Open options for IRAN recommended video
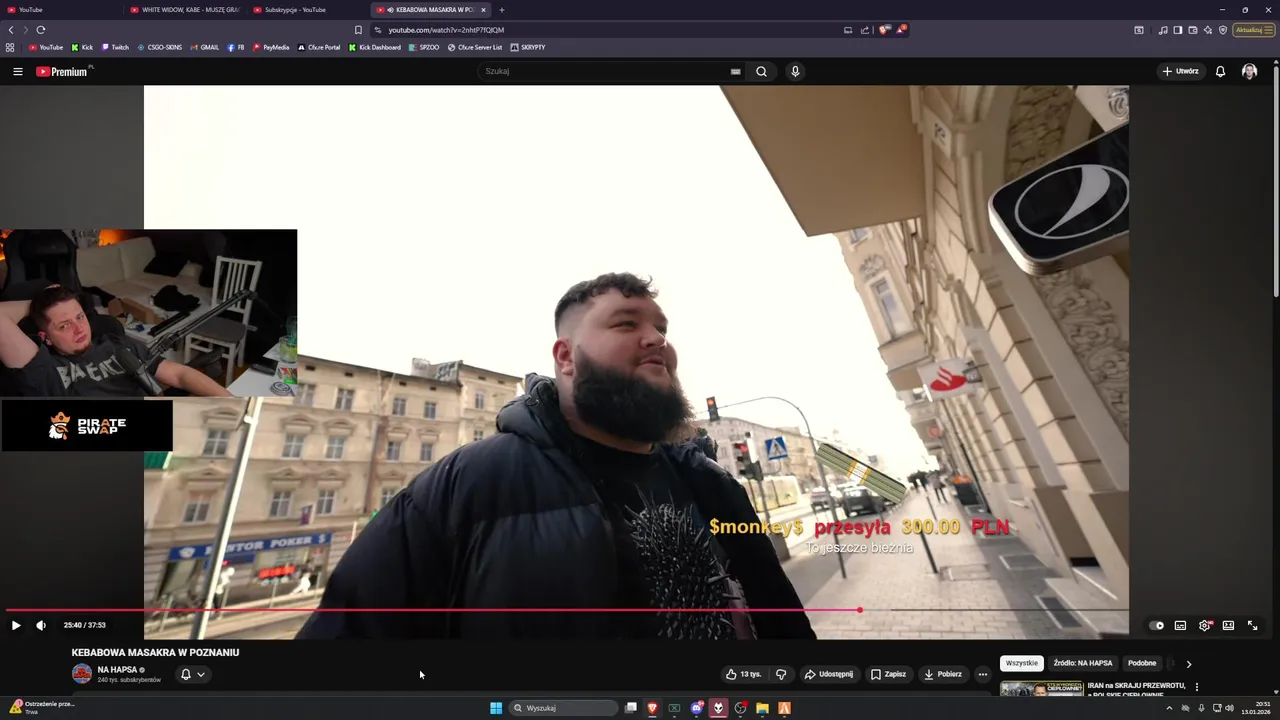This screenshot has width=1280, height=720. (1197, 687)
